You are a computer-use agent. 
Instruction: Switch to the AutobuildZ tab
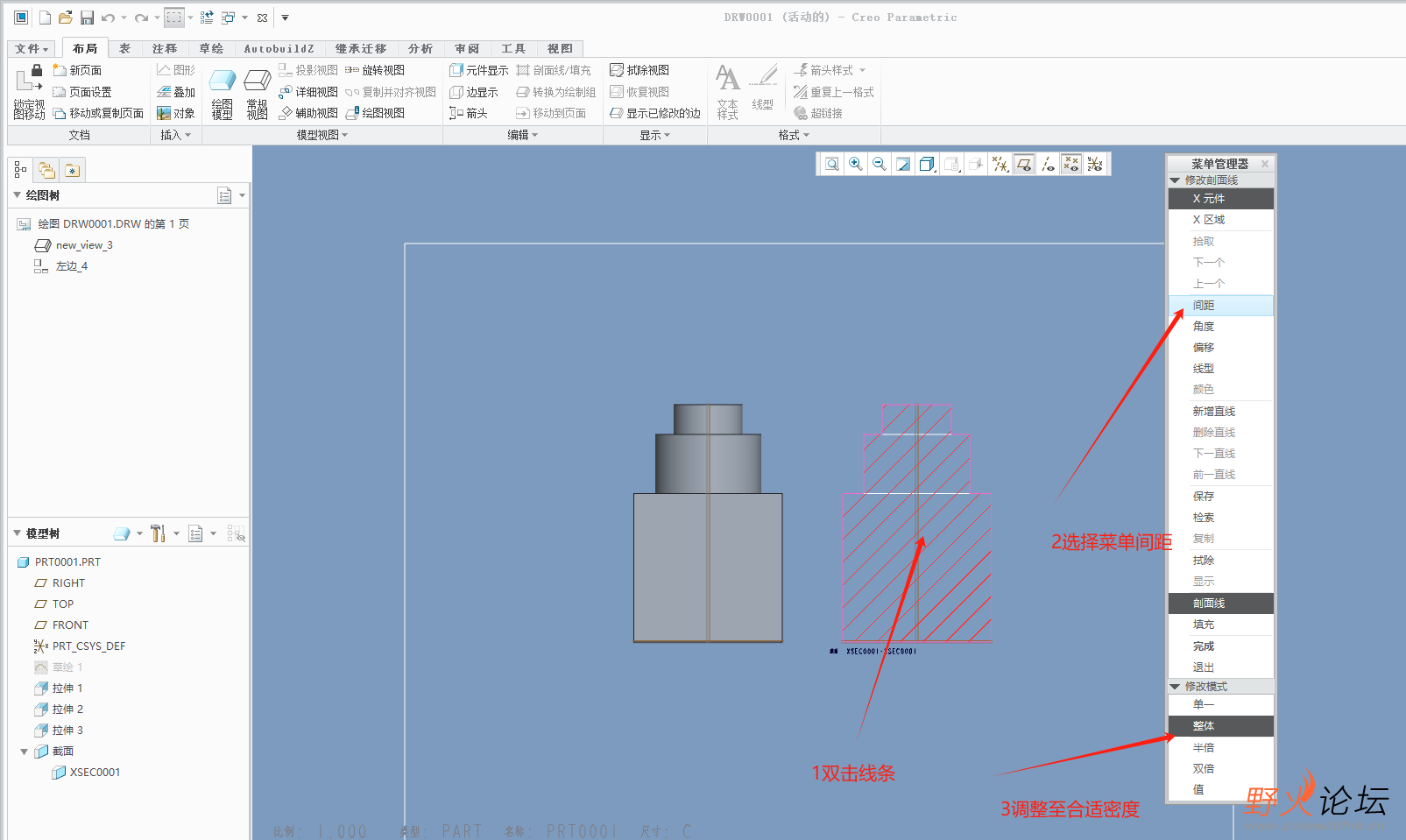click(279, 49)
